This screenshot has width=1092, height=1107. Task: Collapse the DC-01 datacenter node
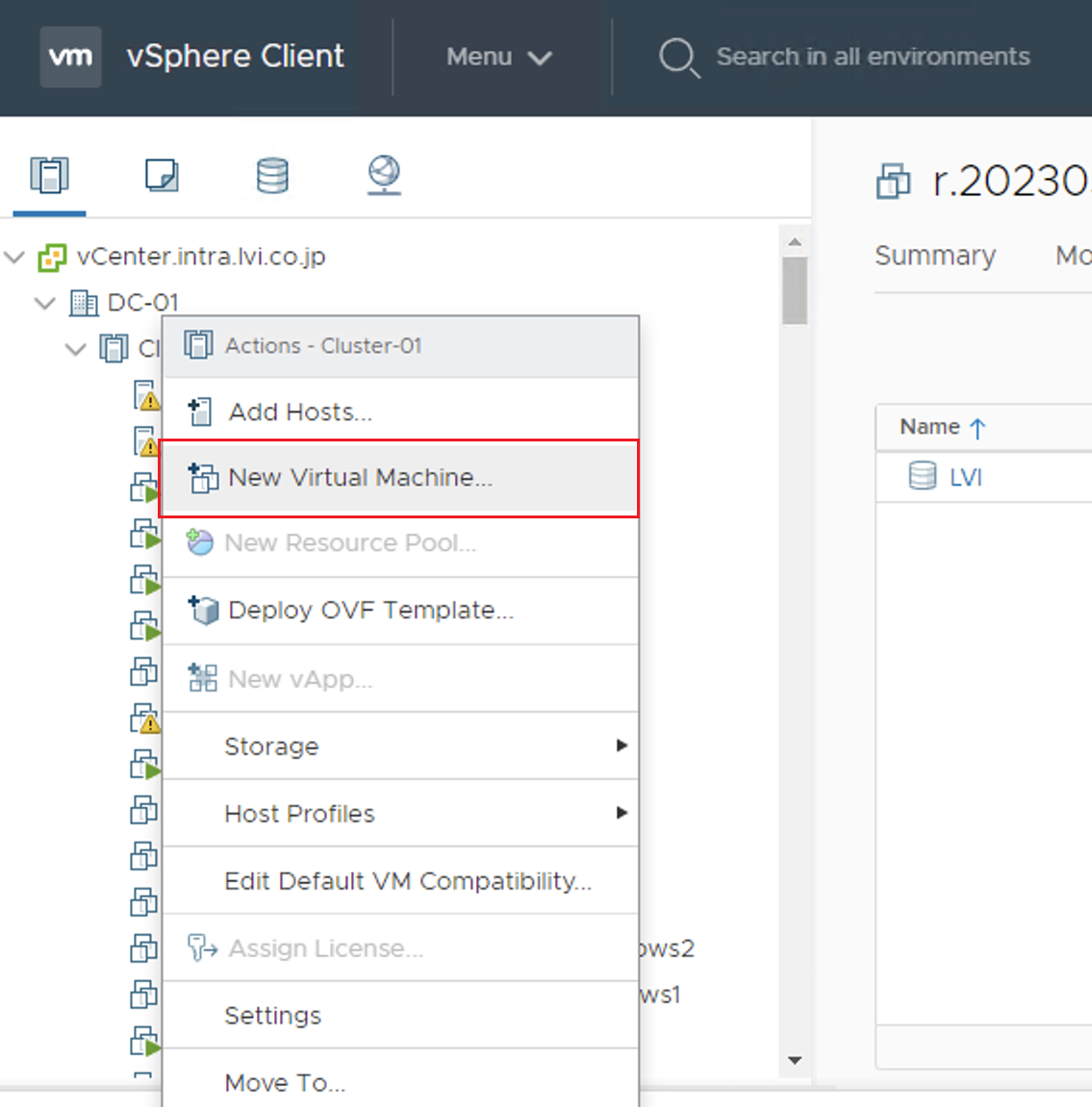45,304
